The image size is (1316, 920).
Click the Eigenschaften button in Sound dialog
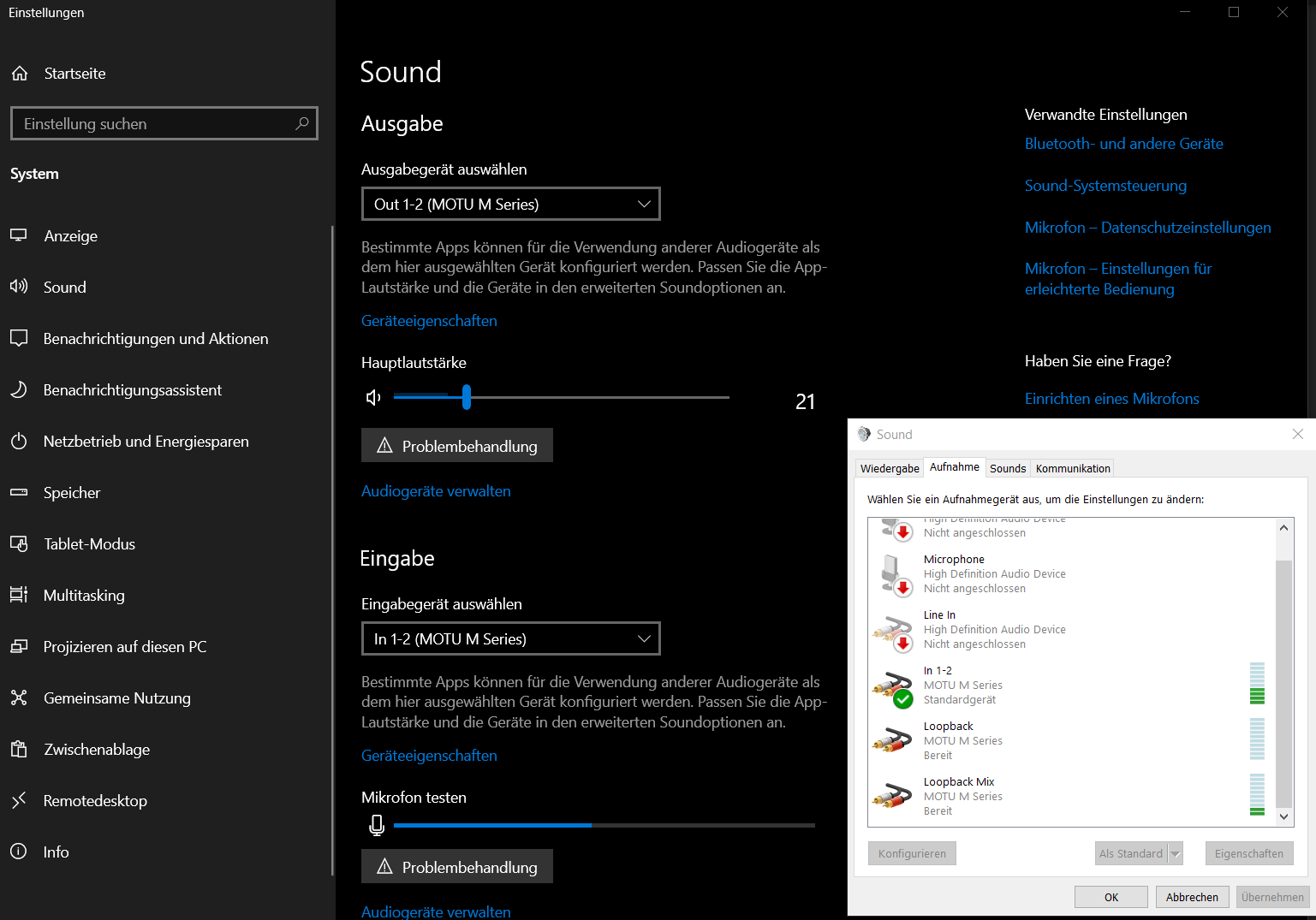[x=1249, y=853]
